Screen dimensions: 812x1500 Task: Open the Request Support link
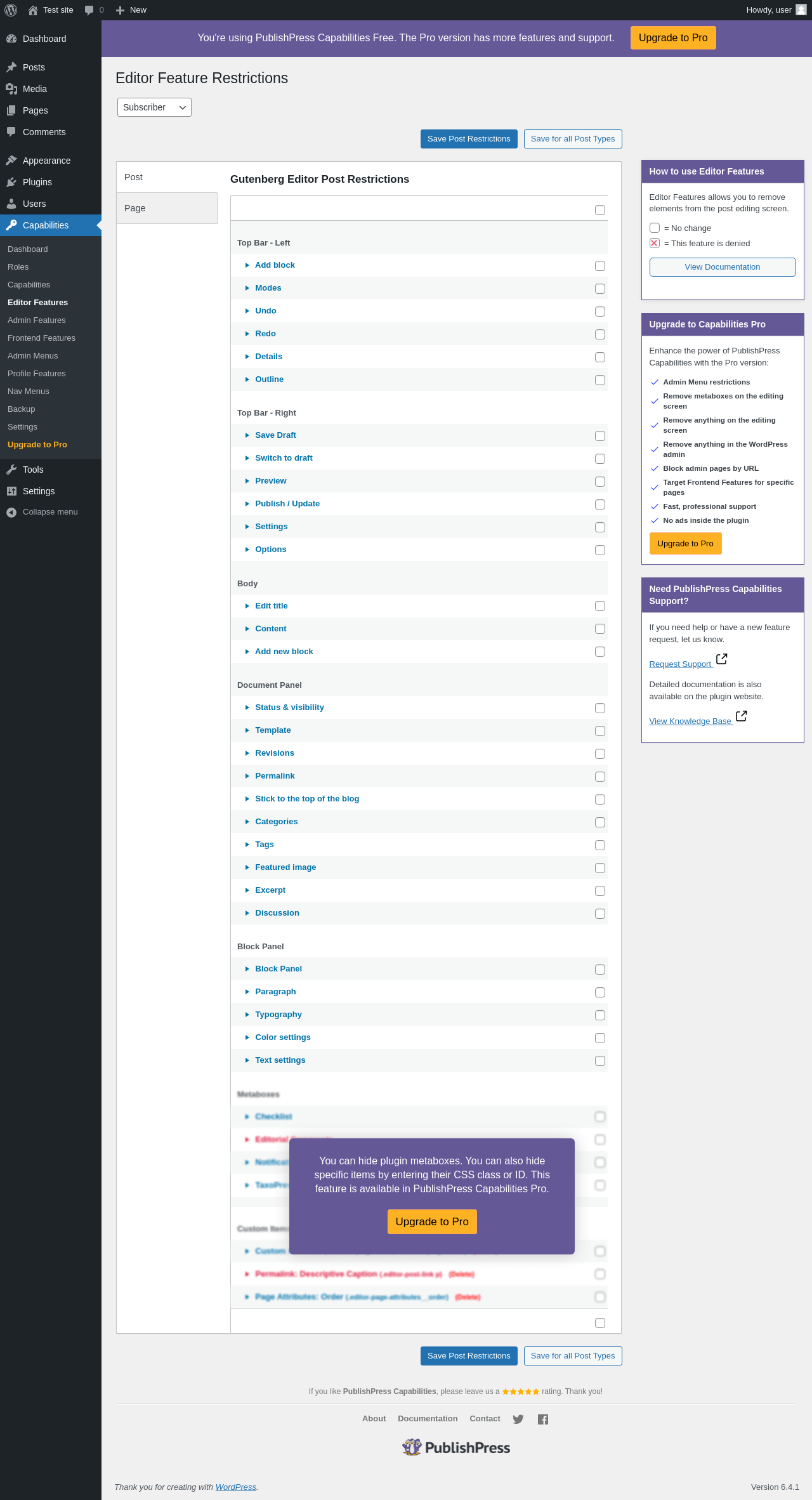[681, 664]
